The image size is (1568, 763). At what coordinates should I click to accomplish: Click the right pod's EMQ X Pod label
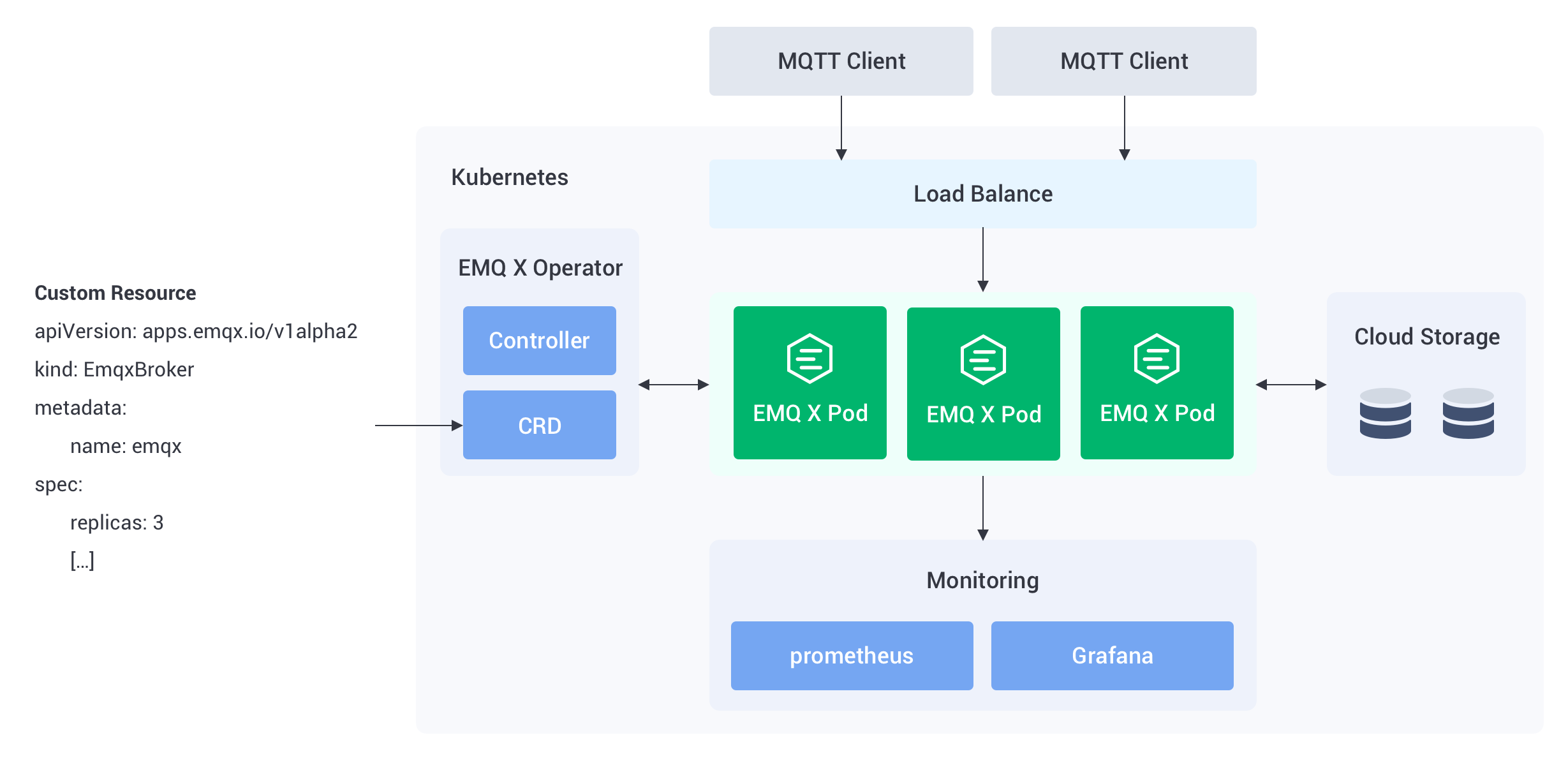pyautogui.click(x=1157, y=413)
